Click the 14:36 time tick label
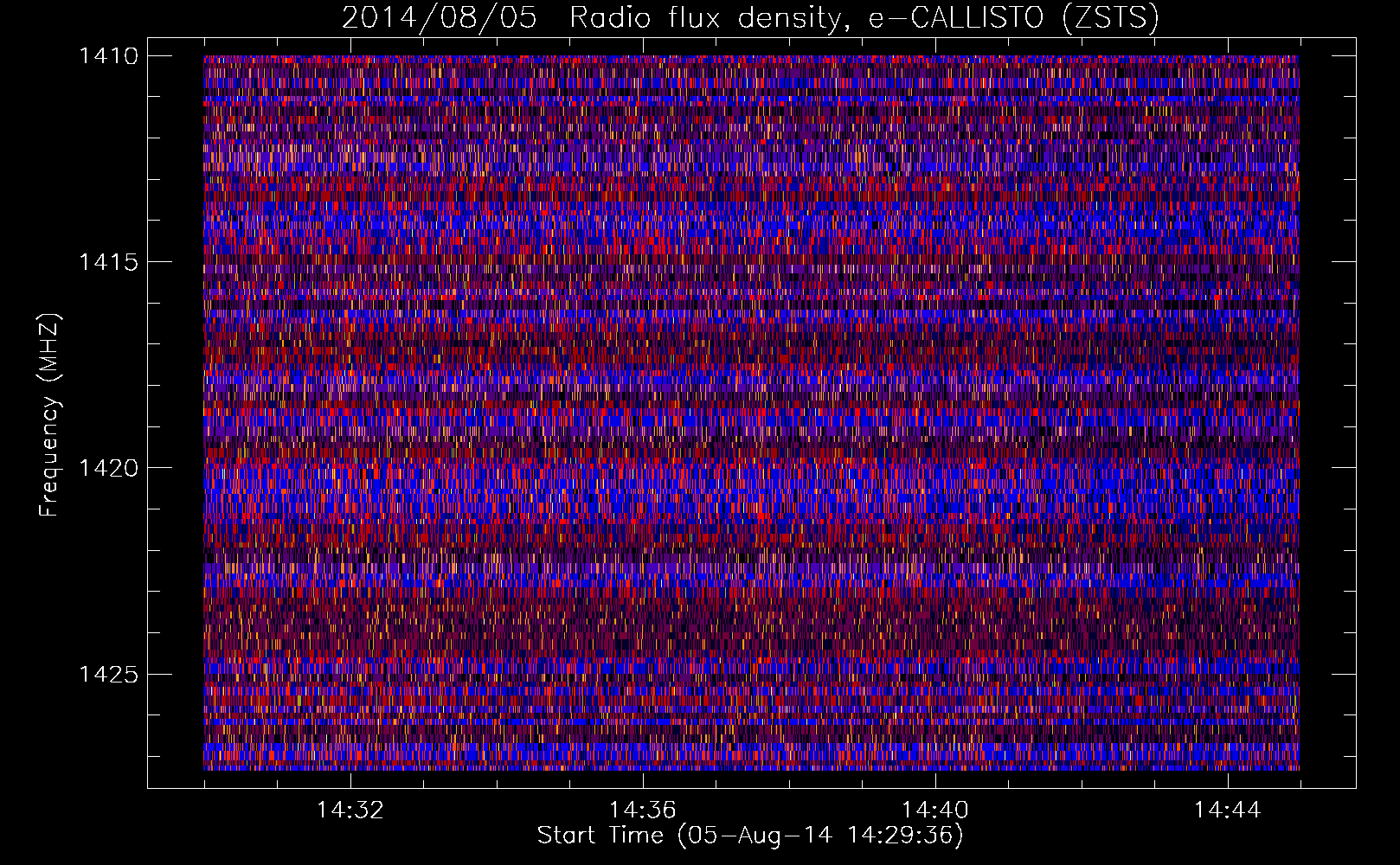The width and height of the screenshot is (1400, 865). [642, 810]
